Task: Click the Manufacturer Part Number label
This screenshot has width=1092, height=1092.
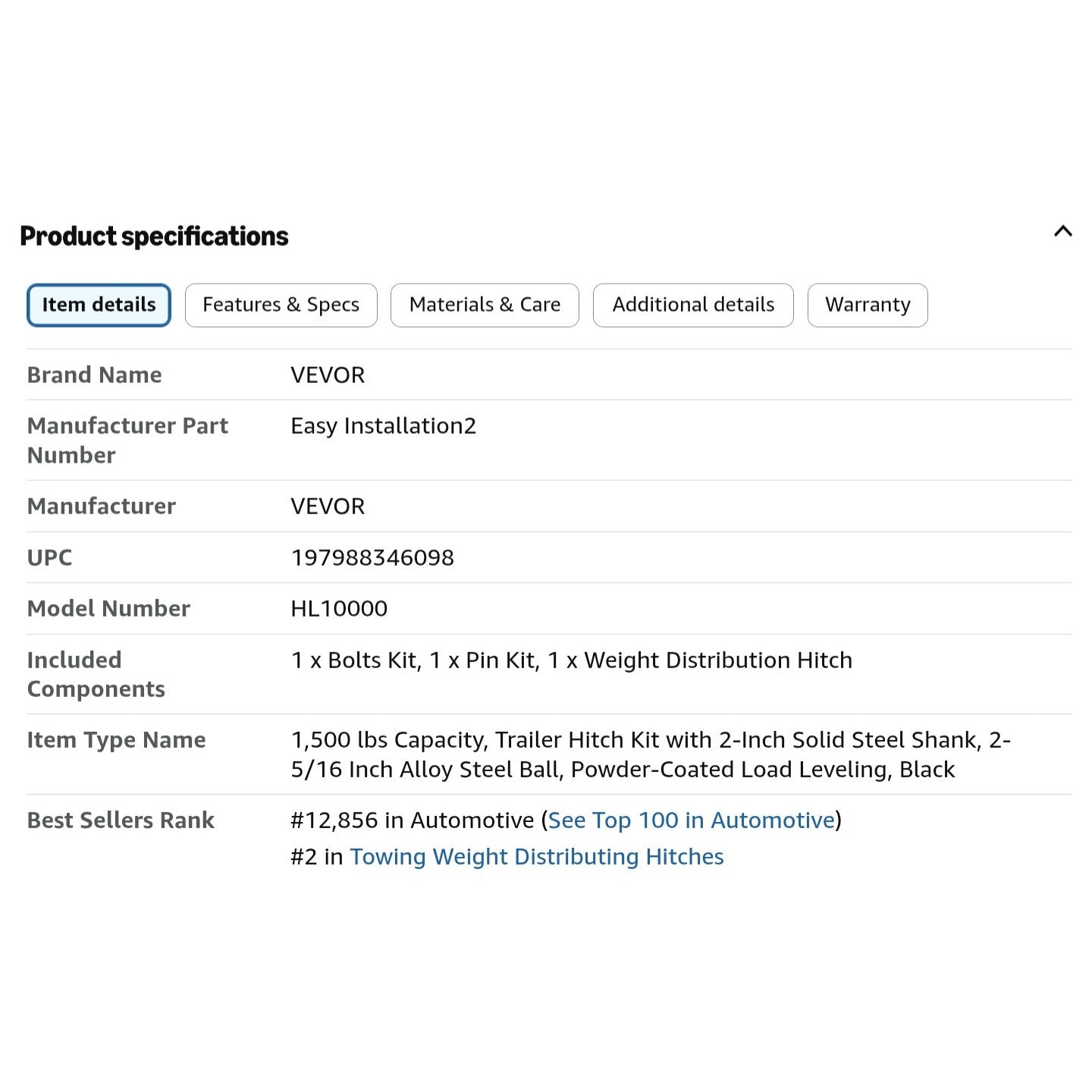Action: 127,440
